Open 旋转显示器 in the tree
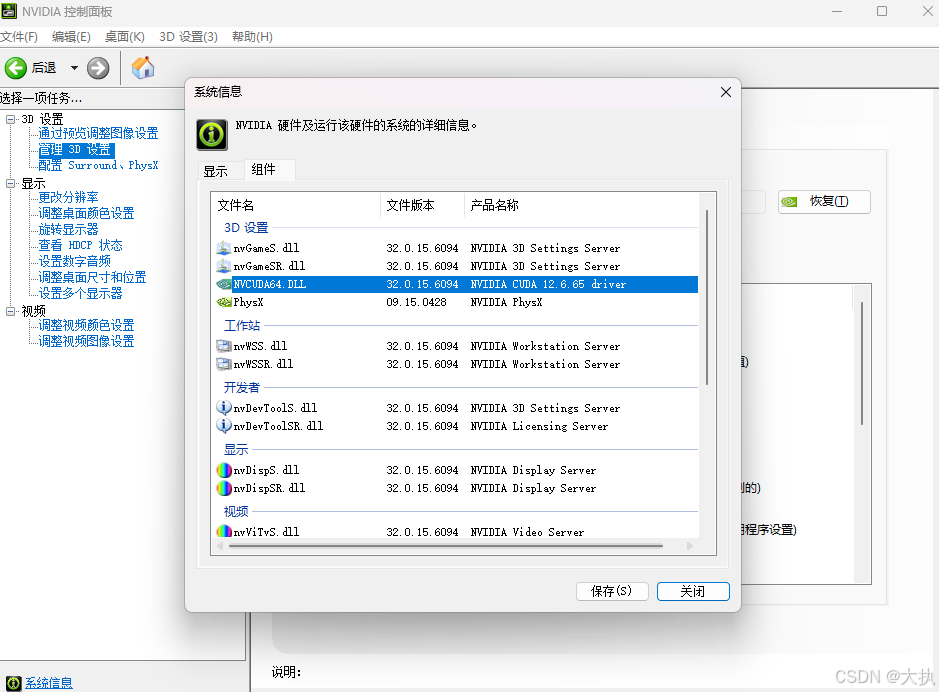 click(x=68, y=229)
